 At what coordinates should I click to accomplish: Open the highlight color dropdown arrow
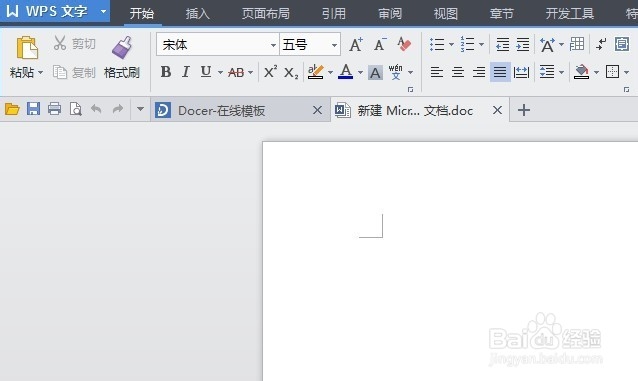tap(330, 72)
